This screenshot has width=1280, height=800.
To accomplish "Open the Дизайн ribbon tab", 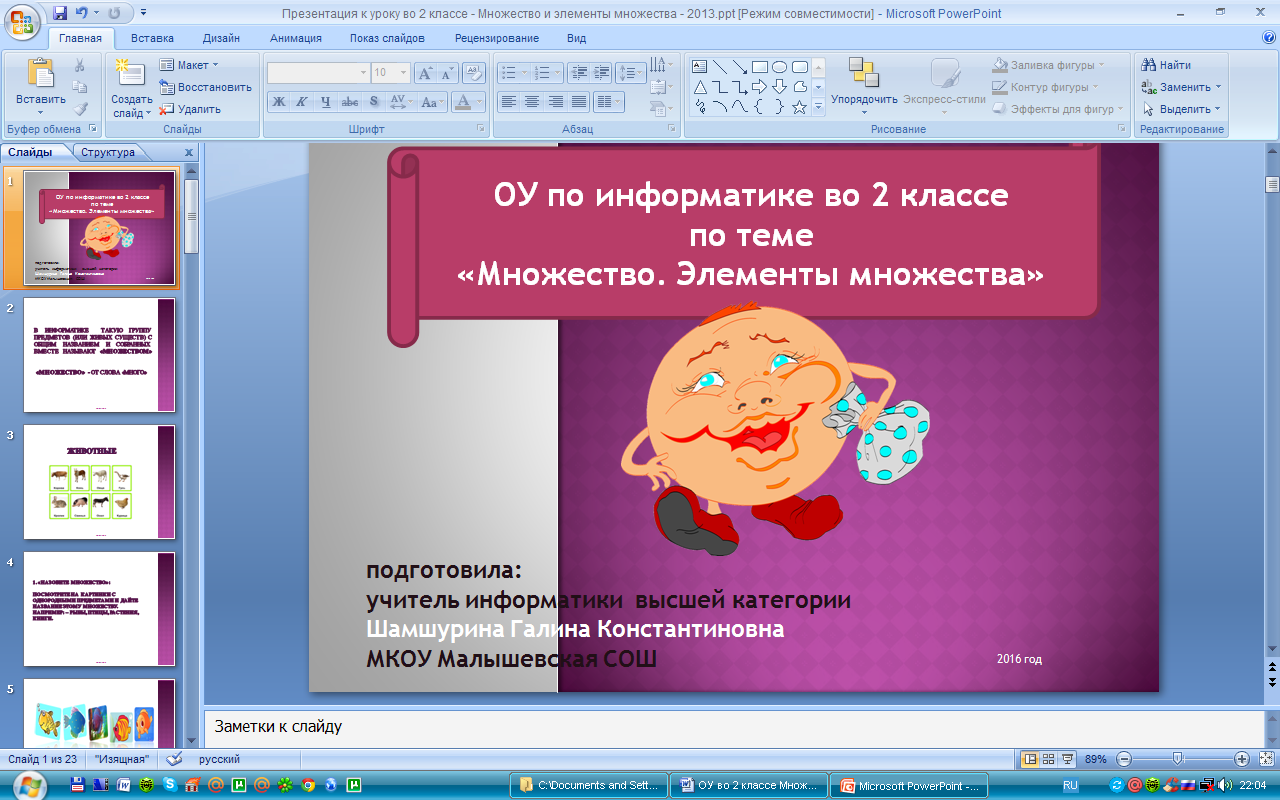I will pos(221,38).
